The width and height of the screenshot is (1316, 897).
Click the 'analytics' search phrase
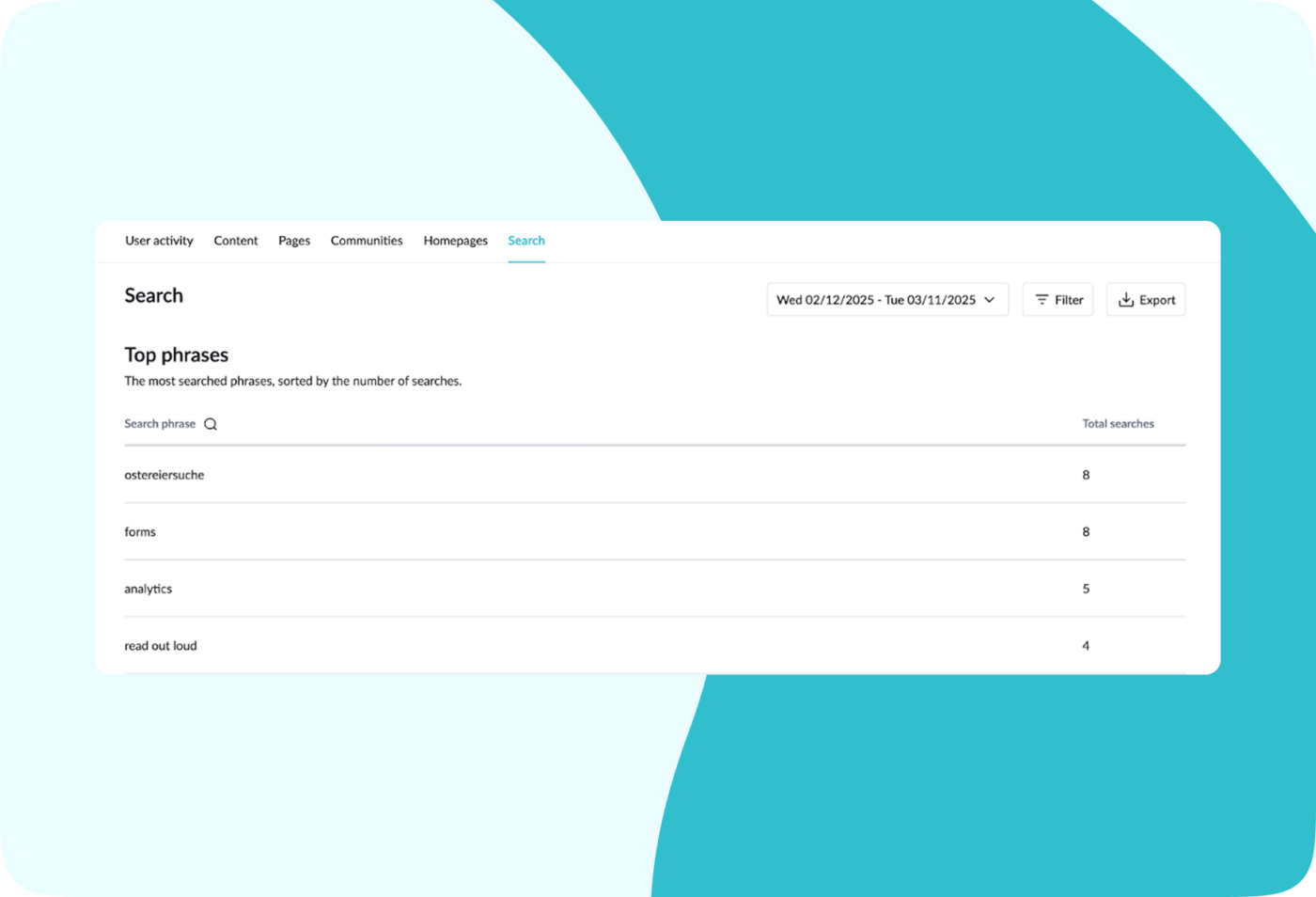(x=149, y=590)
